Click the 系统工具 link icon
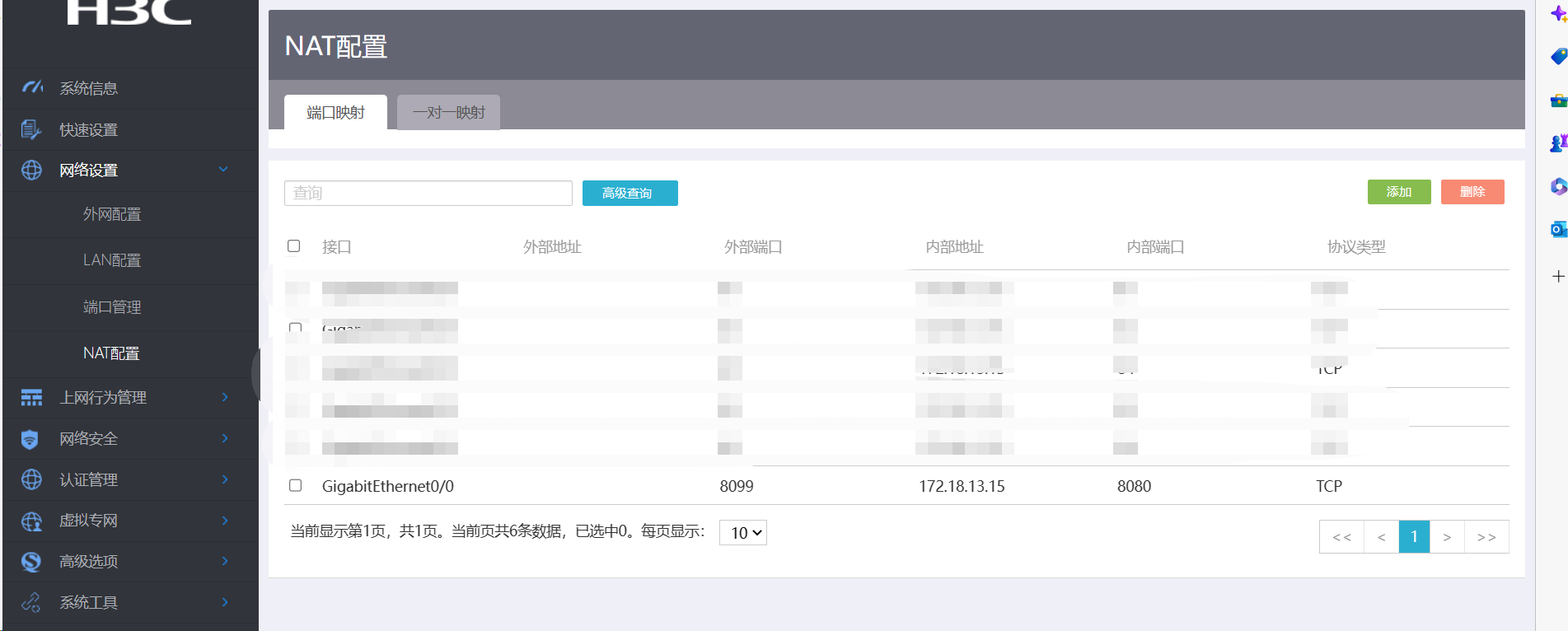The height and width of the screenshot is (631, 1568). (x=31, y=603)
